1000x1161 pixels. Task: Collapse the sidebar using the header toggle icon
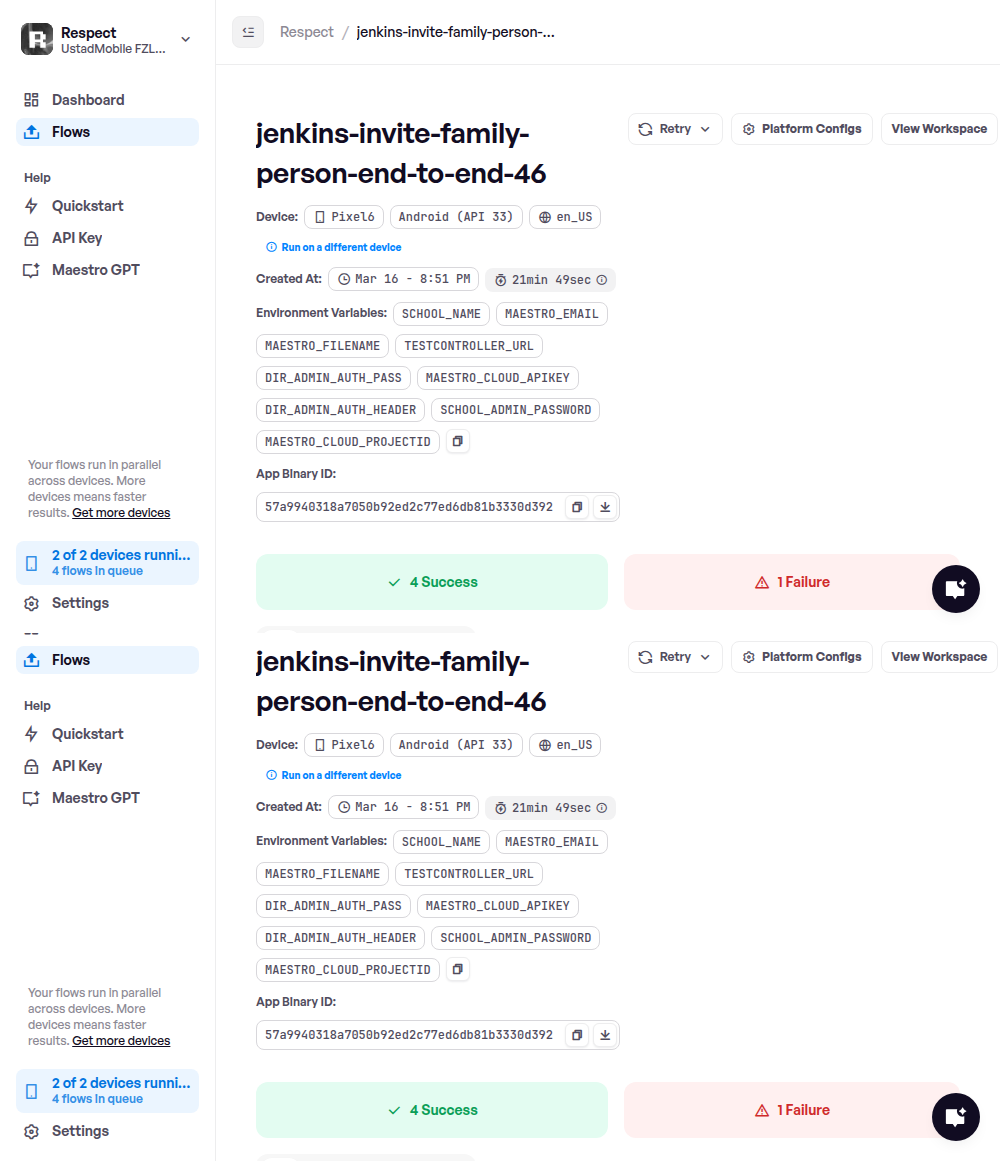pos(248,32)
